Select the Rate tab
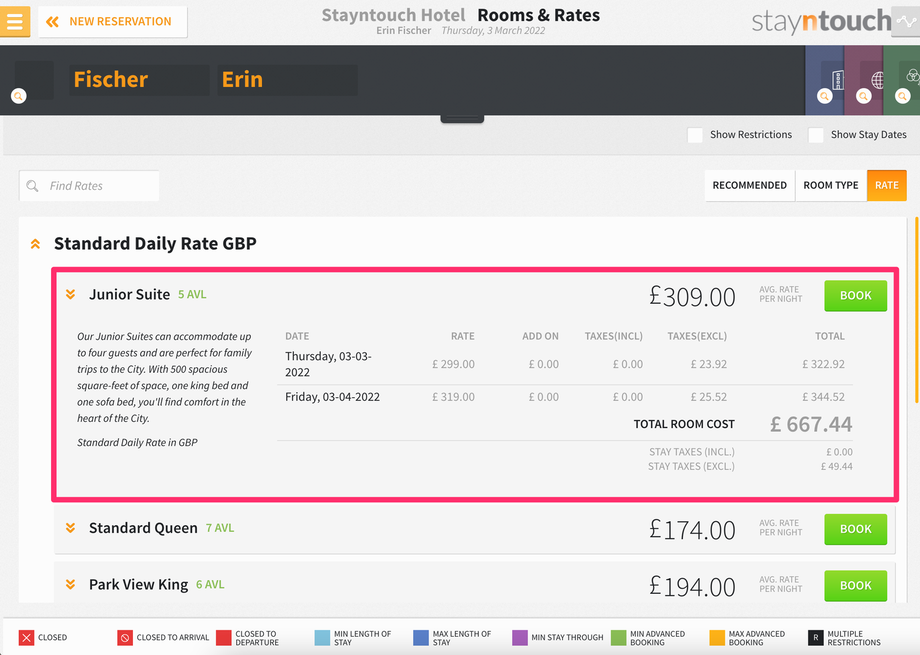 tap(887, 185)
